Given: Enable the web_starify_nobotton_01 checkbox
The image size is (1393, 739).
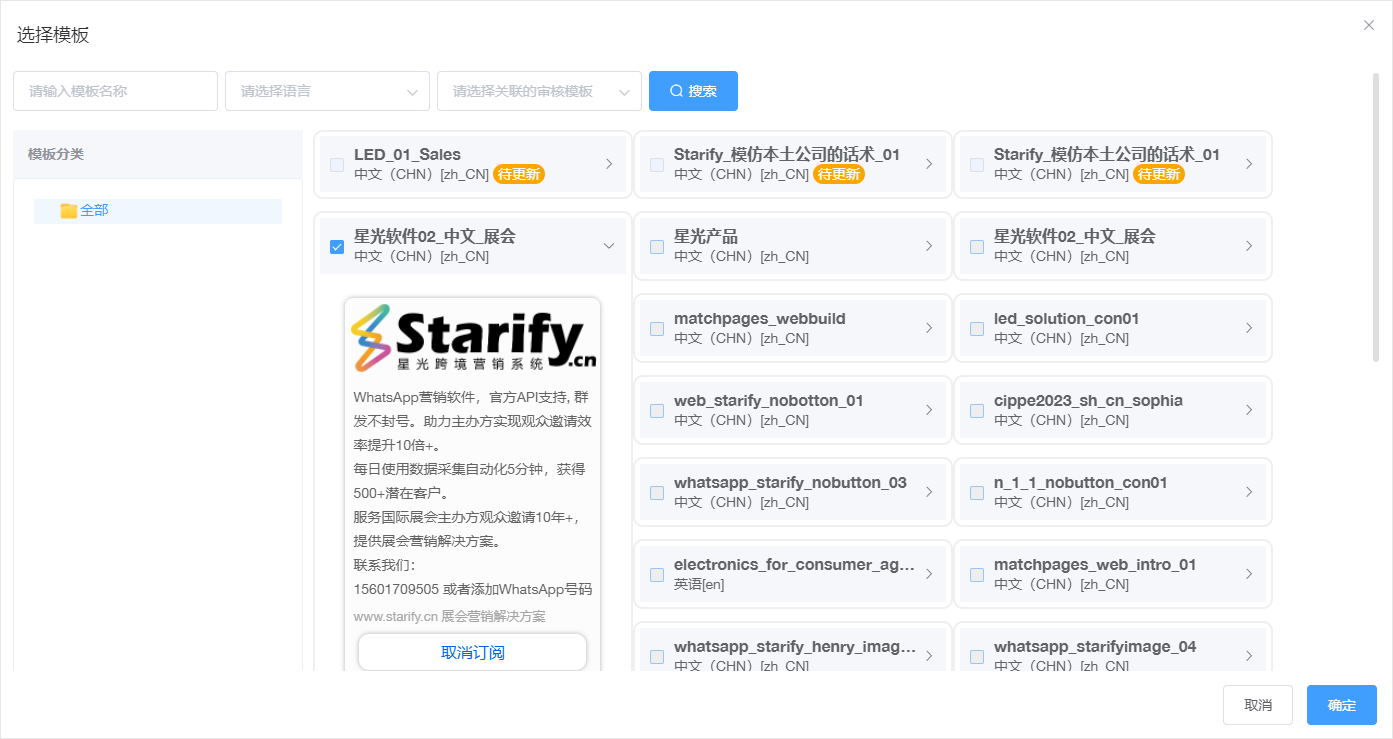Looking at the screenshot, I should click(657, 410).
